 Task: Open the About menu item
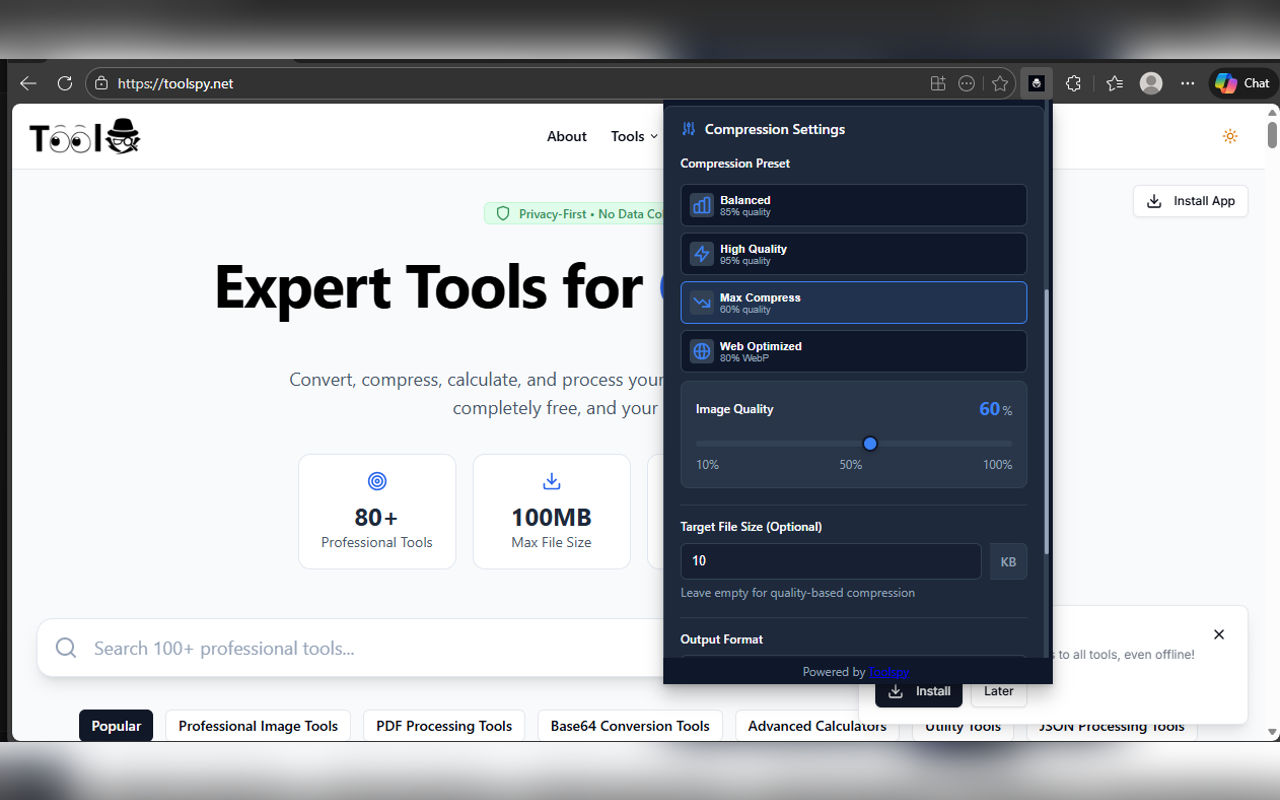coord(566,136)
